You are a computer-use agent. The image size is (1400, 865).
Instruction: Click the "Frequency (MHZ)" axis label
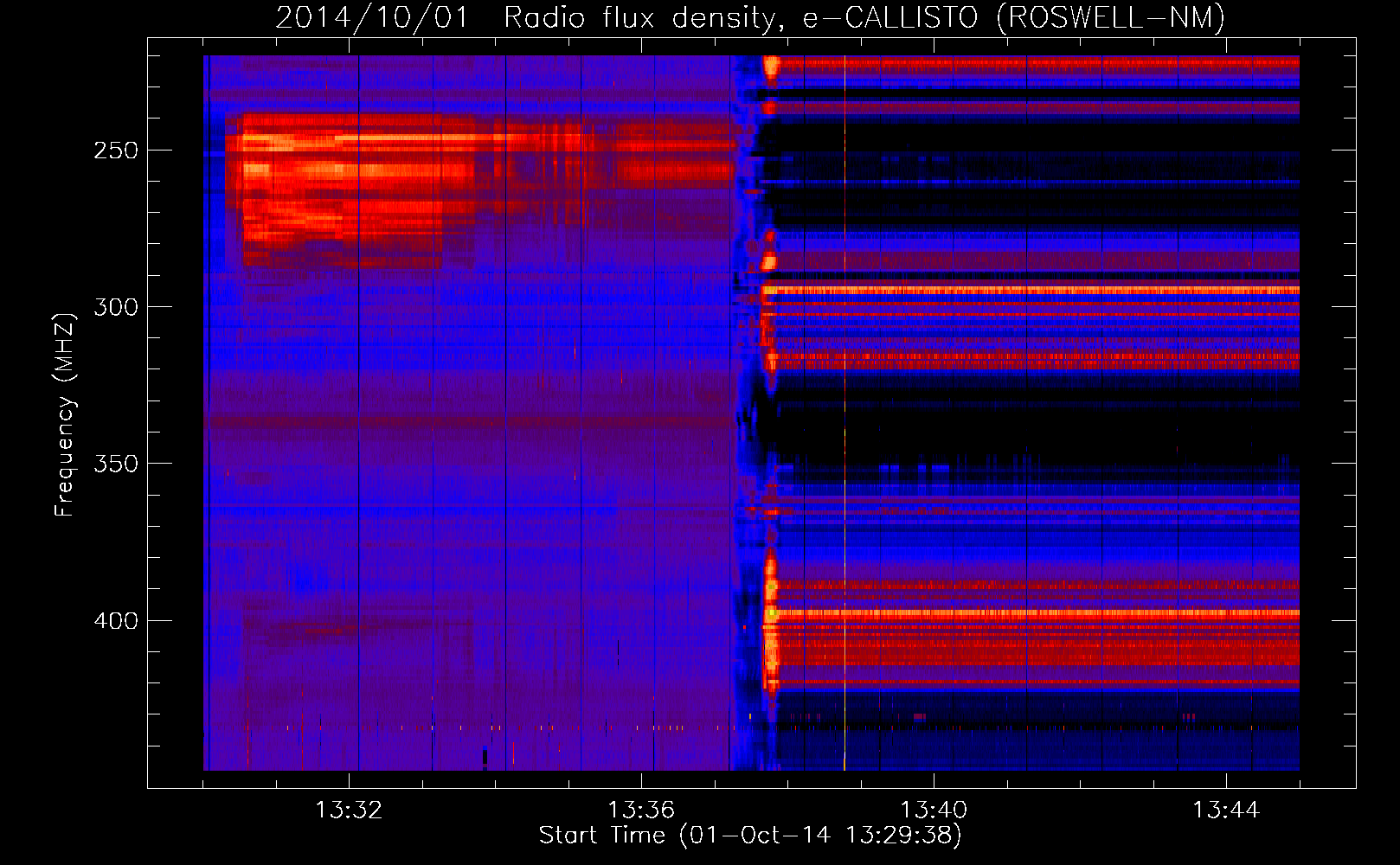click(x=64, y=415)
